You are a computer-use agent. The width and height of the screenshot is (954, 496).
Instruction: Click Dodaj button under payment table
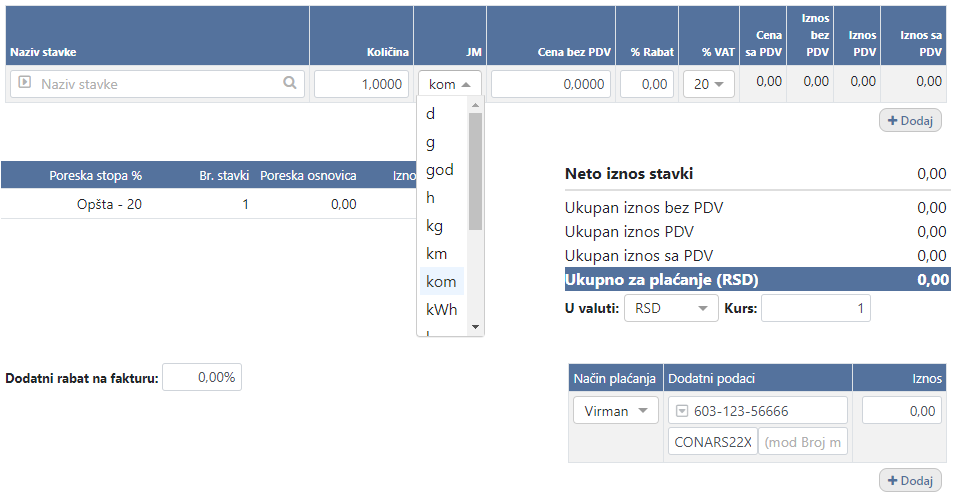pos(910,480)
